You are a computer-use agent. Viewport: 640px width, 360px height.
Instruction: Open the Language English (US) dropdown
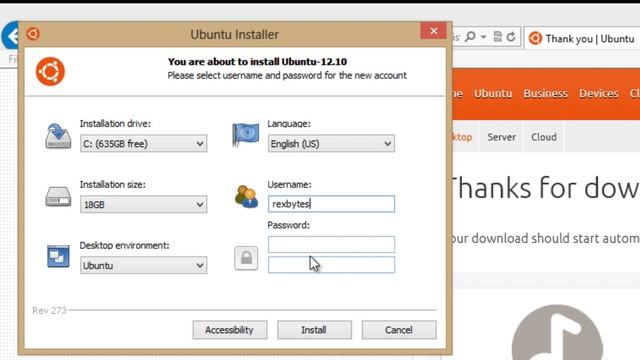tap(331, 144)
